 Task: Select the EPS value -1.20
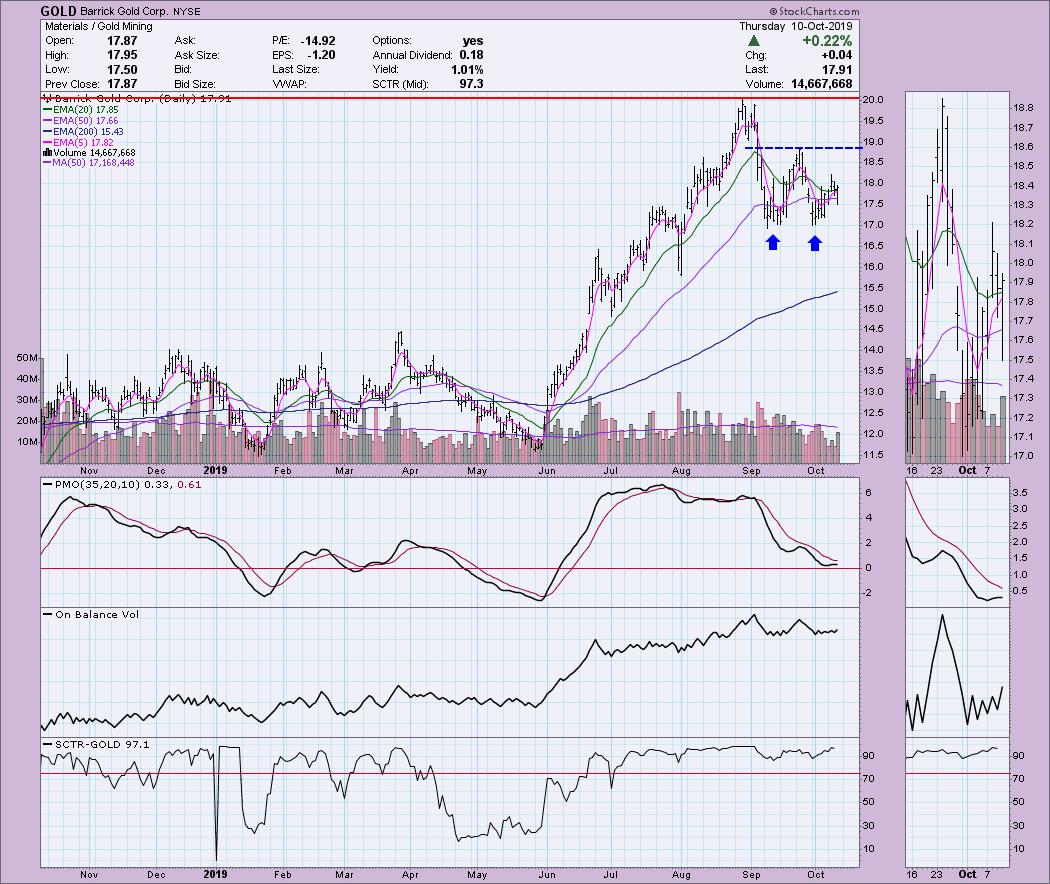click(x=321, y=55)
